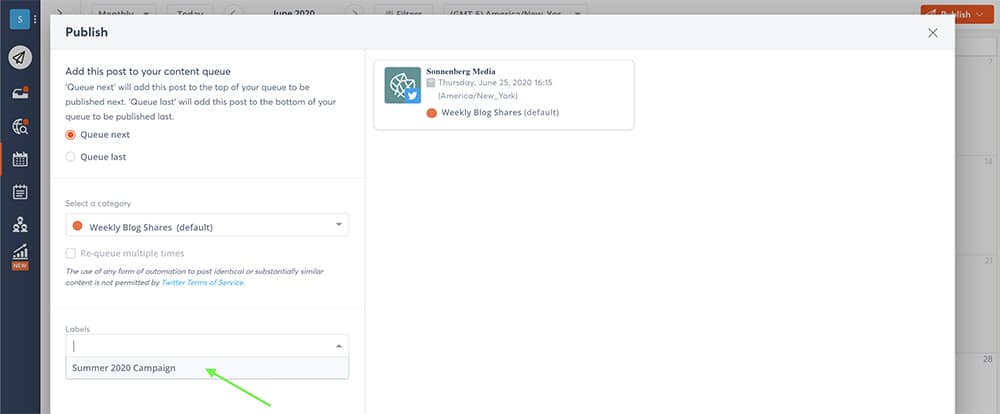The width and height of the screenshot is (1000, 414).
Task: Open the analytics bar chart icon marked NEW
Action: [20, 256]
